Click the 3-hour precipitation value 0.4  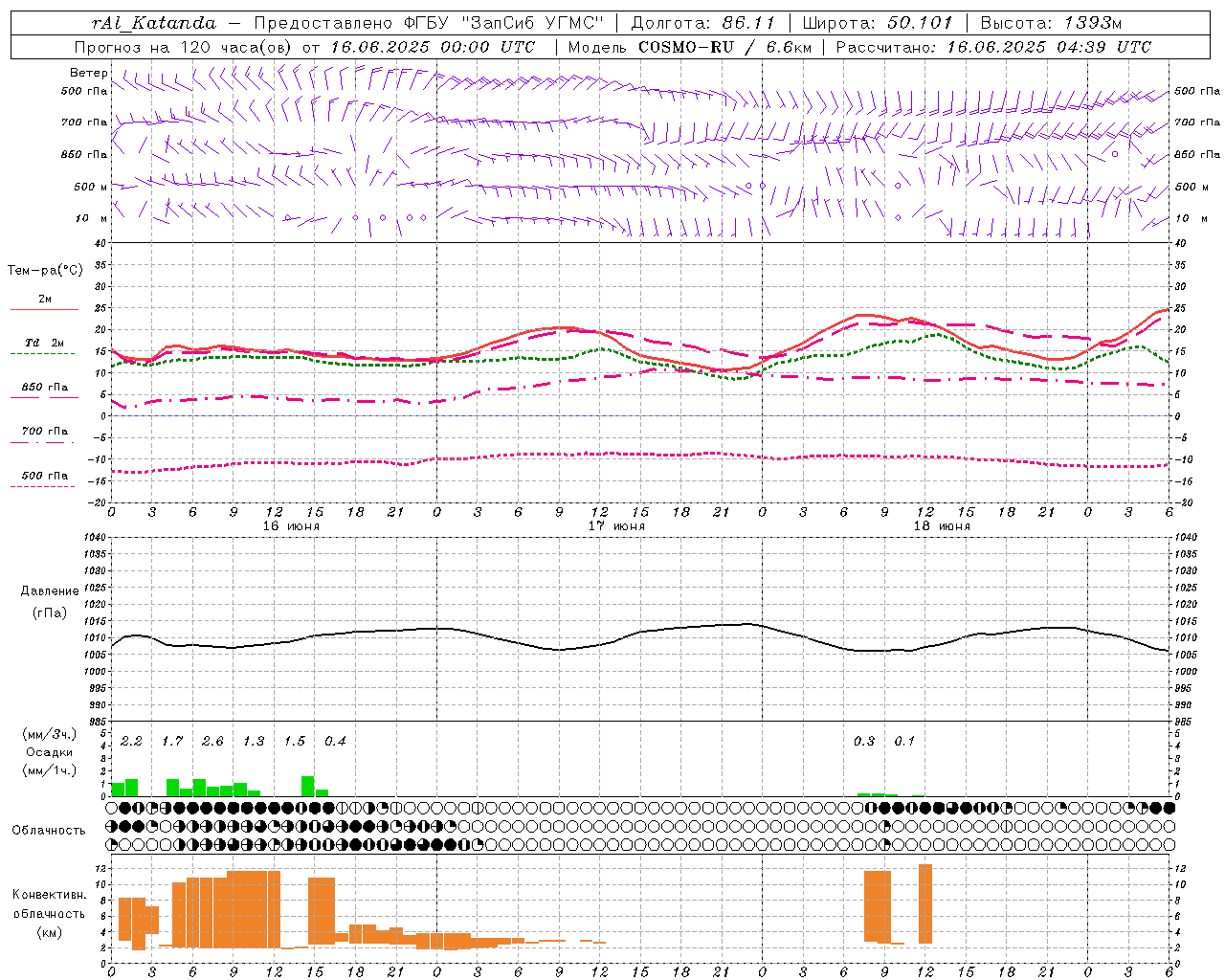335,741
